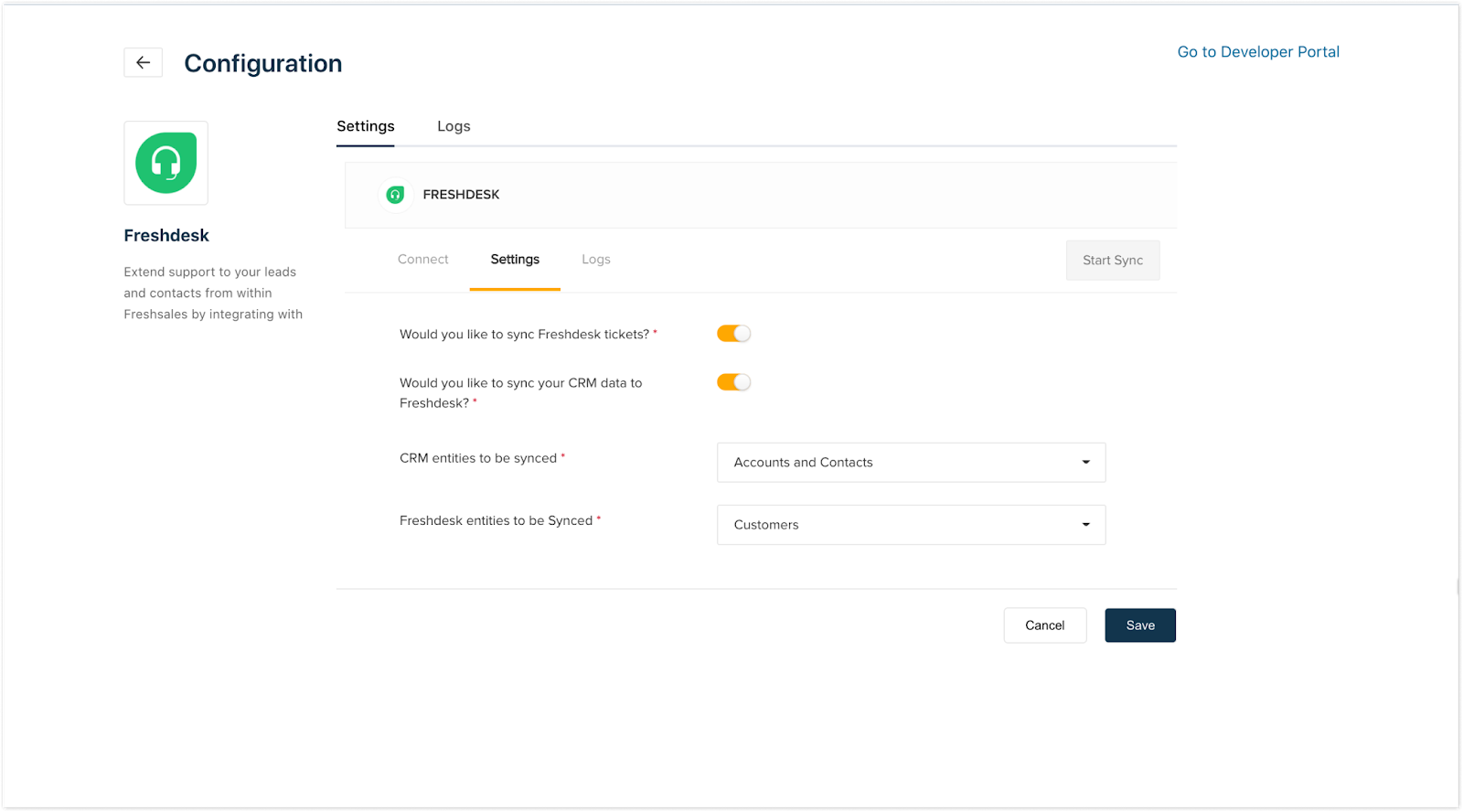Screen dimensions: 1463x812
Task: Click the Configuration page title
Action: click(x=263, y=63)
